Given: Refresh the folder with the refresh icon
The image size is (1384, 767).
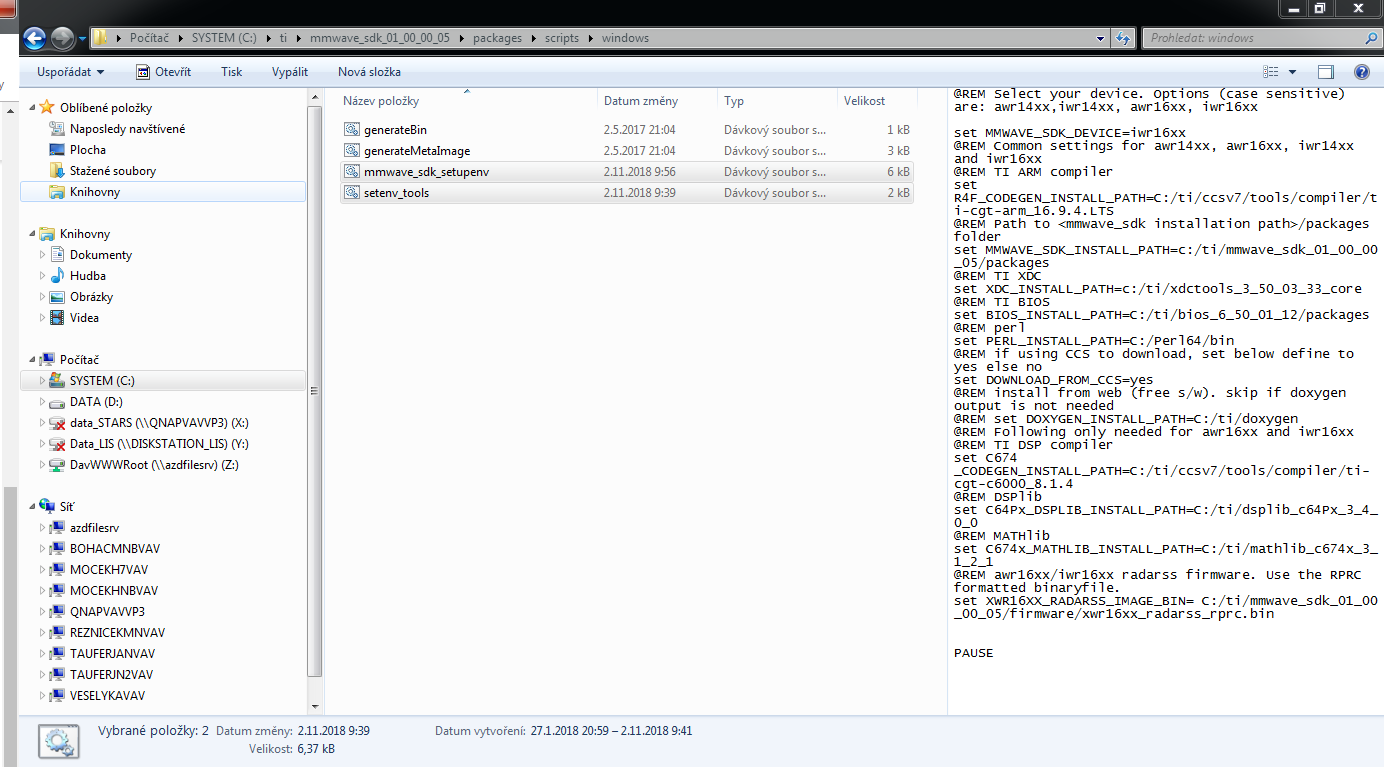Looking at the screenshot, I should 1122,37.
